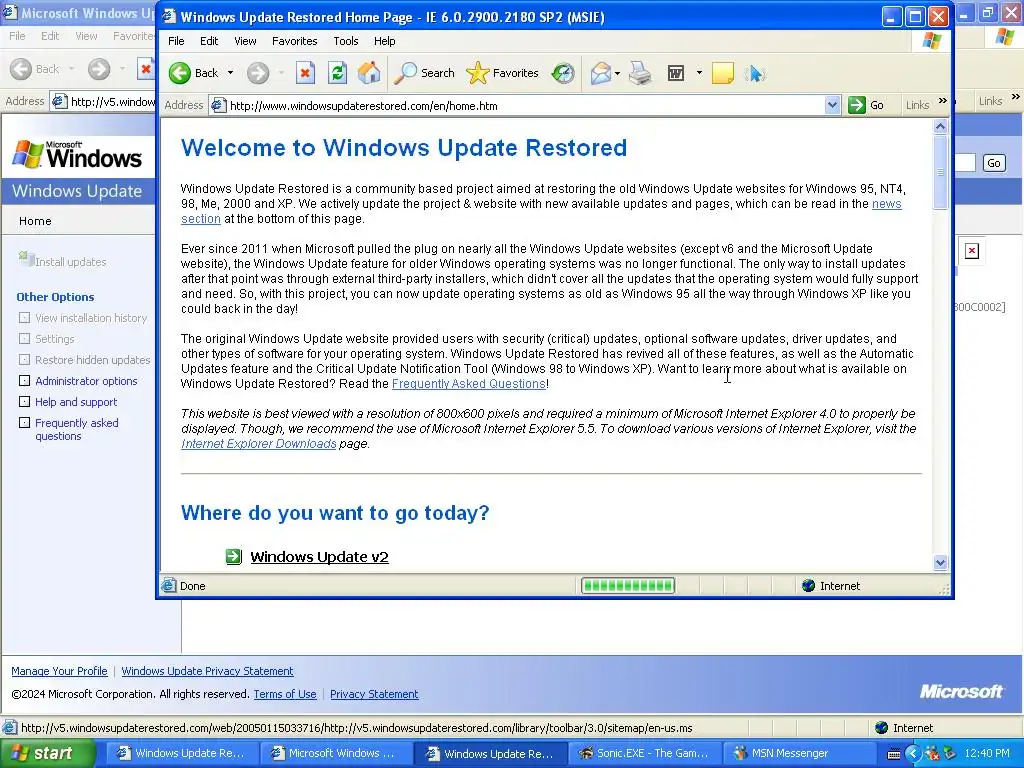Open the Windows Start button
Screen dimensions: 1024x768
(x=48, y=753)
